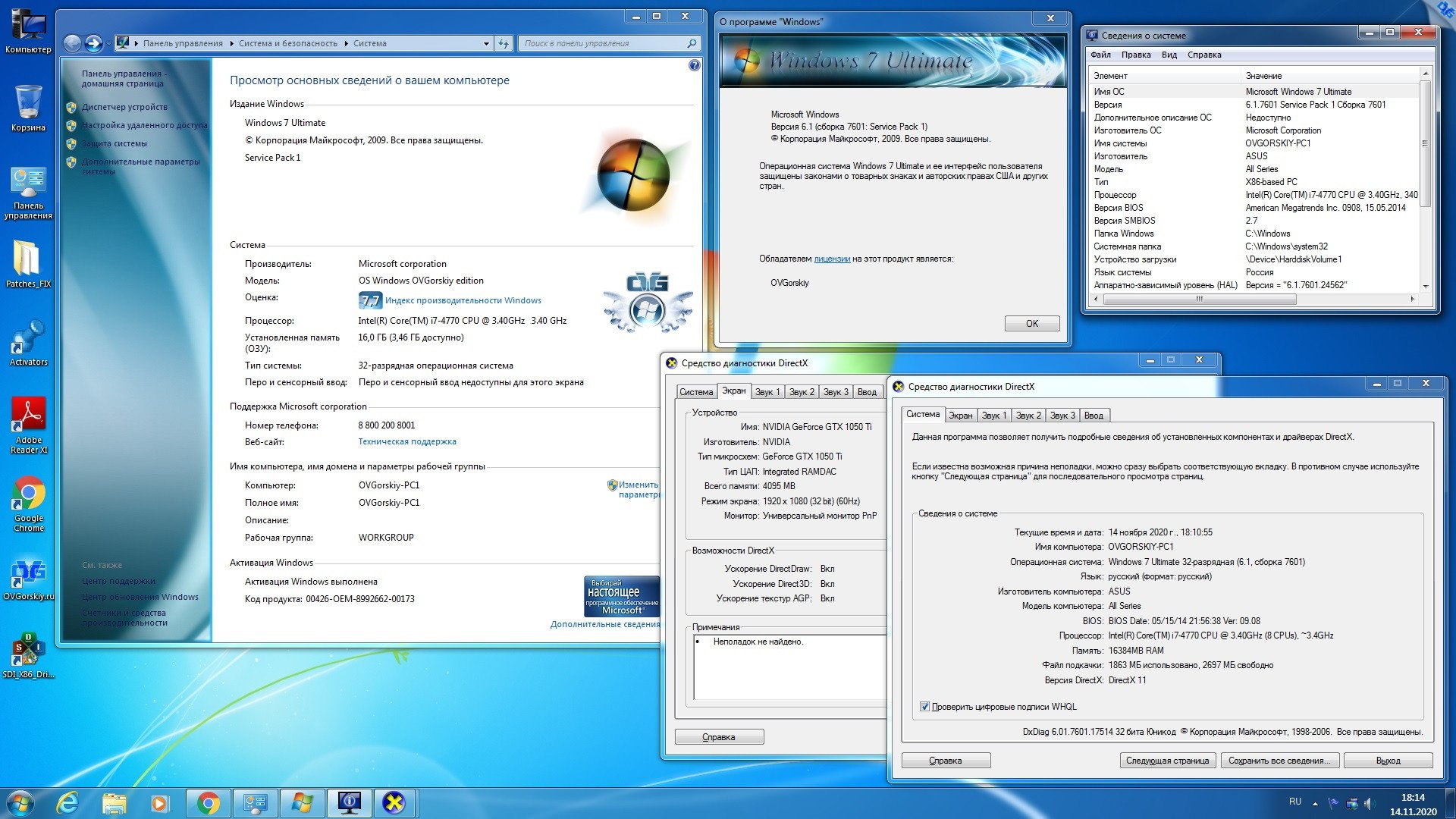Click the Action Center flag tray icon

(x=1333, y=802)
